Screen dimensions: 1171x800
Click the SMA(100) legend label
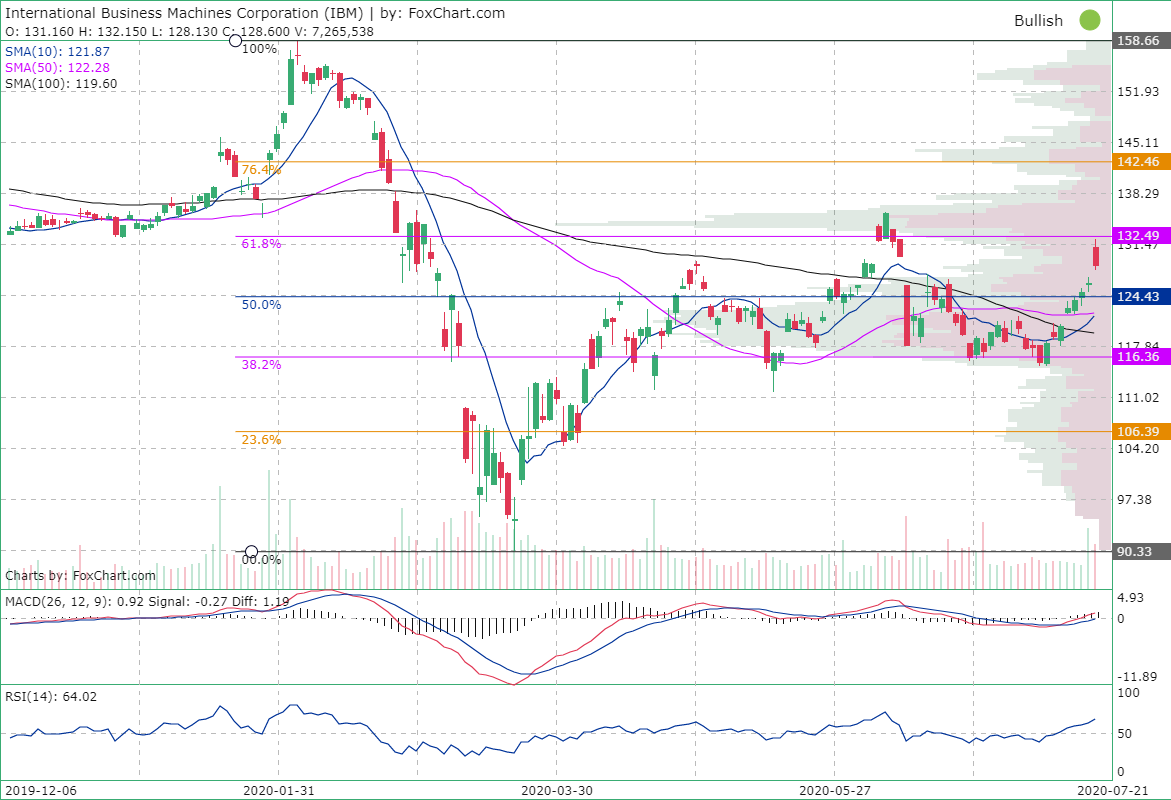tap(61, 84)
